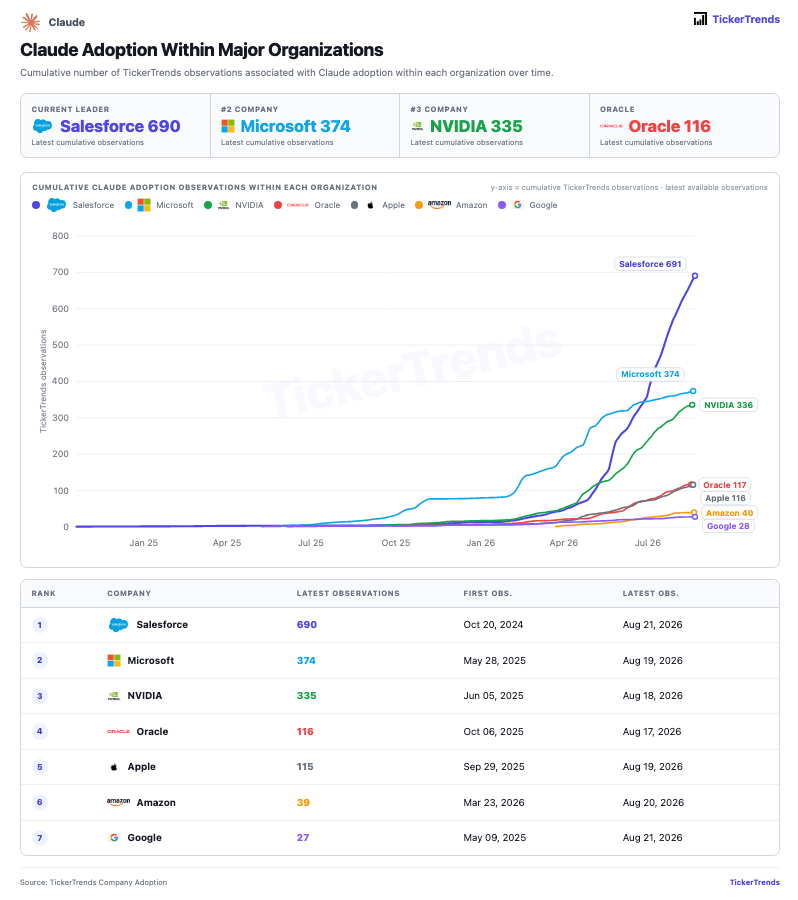Click the Salesforce cloud icon in leader card
Screen dimensions: 798x900
click(x=42, y=126)
